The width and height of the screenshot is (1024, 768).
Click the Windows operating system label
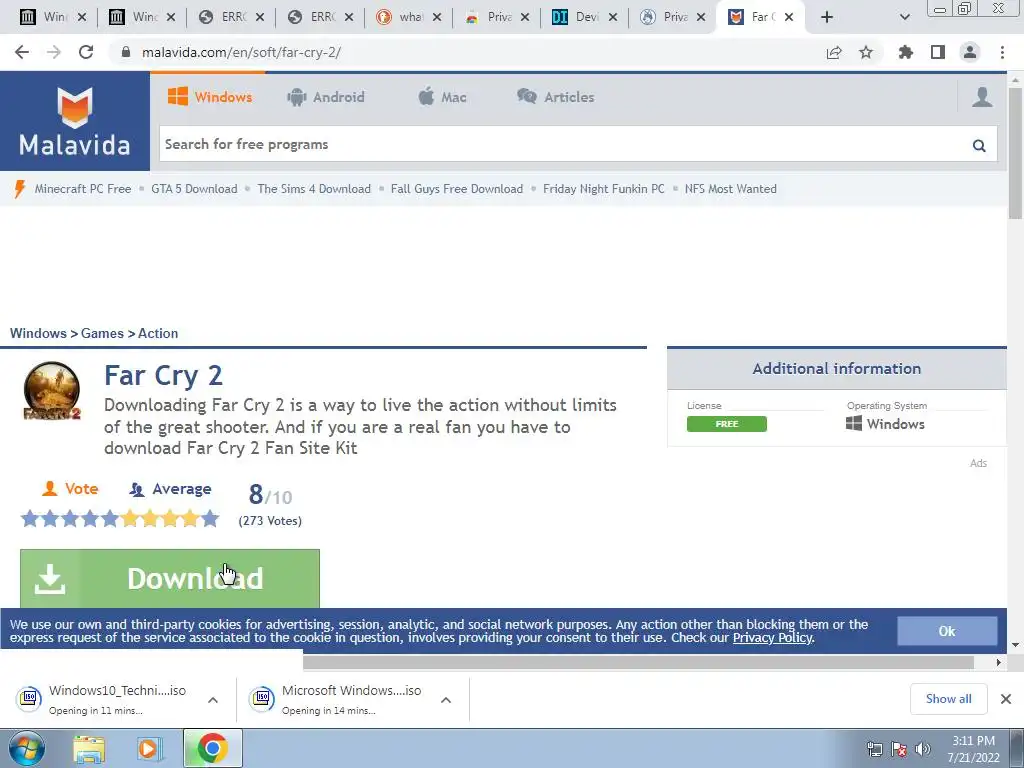pos(885,424)
